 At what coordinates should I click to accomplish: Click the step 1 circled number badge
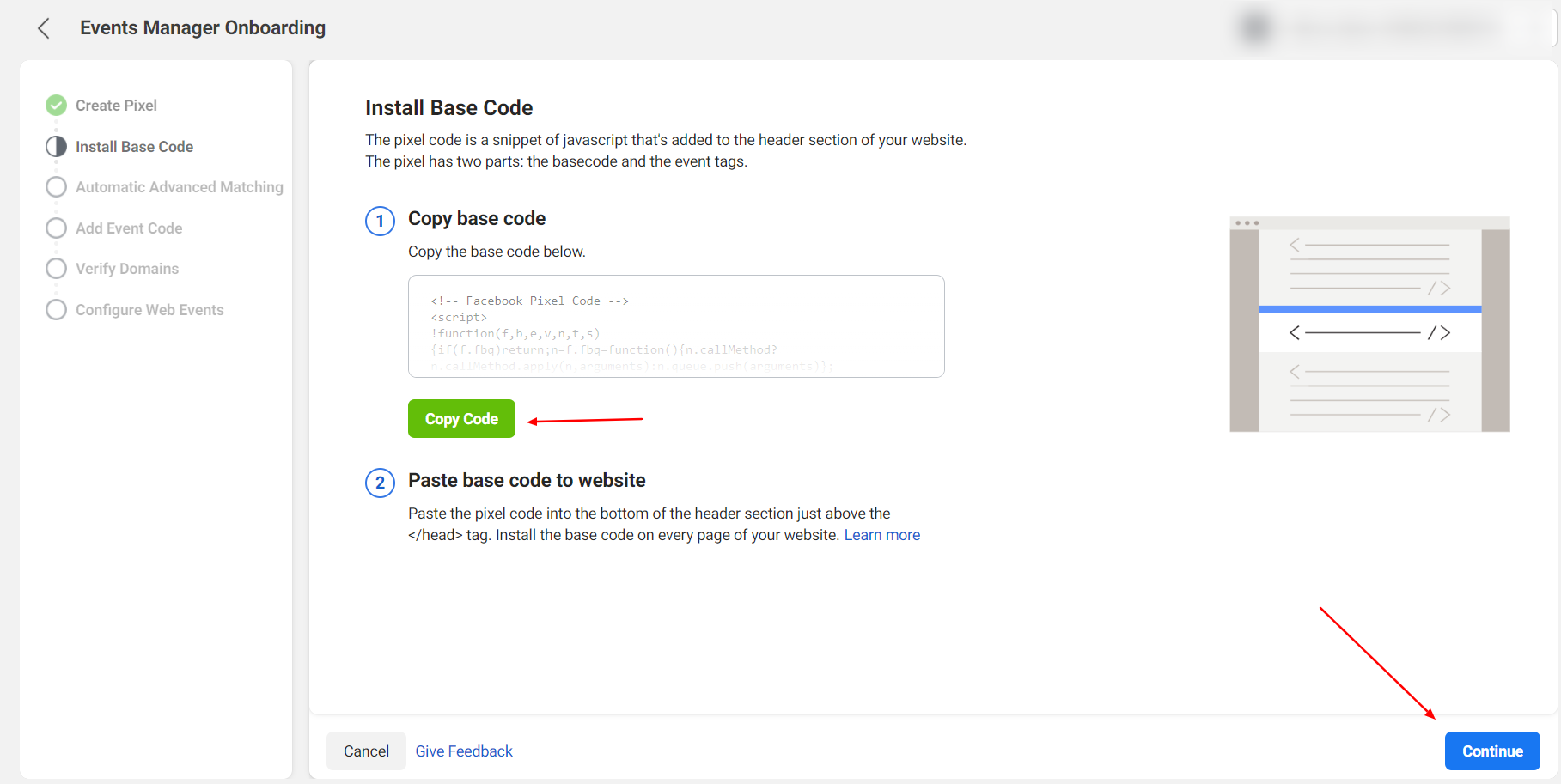(380, 221)
